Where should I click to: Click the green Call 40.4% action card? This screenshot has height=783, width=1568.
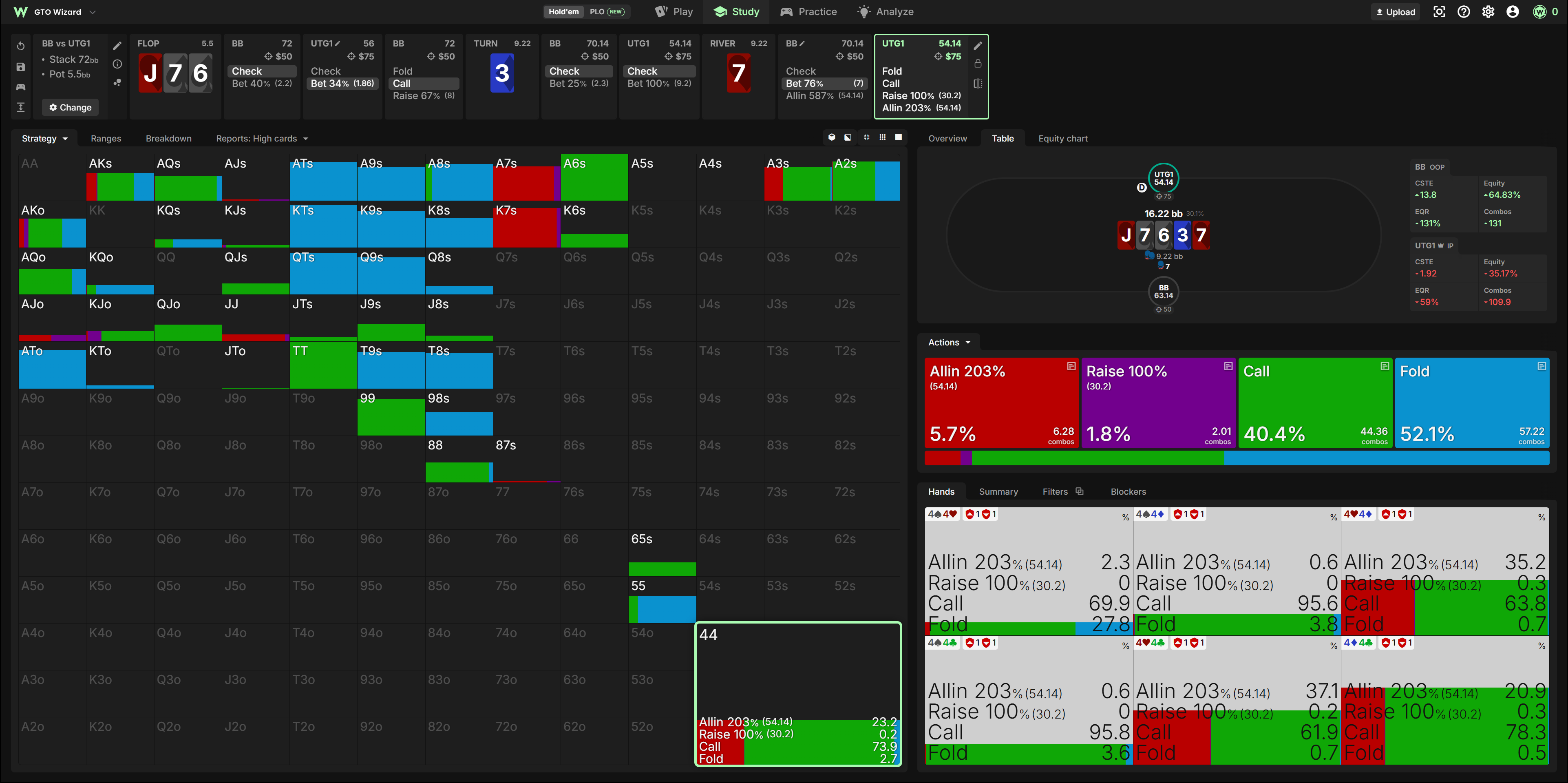click(x=1315, y=403)
